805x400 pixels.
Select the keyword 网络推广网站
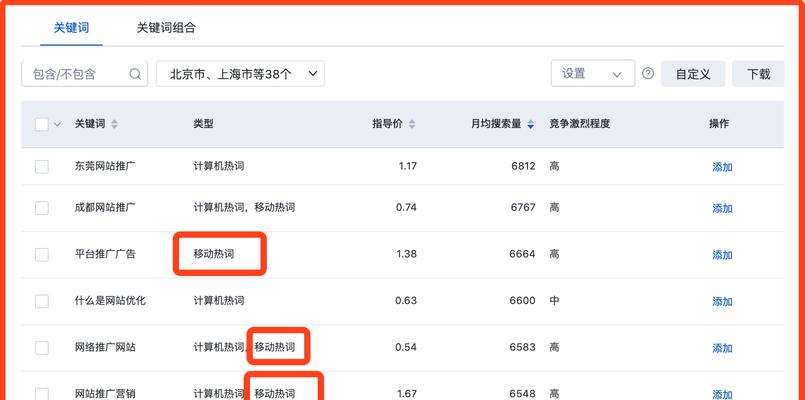(105, 348)
